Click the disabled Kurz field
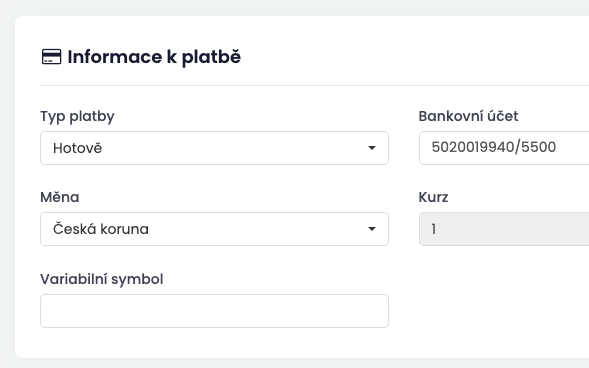The height and width of the screenshot is (368, 589). (504, 229)
